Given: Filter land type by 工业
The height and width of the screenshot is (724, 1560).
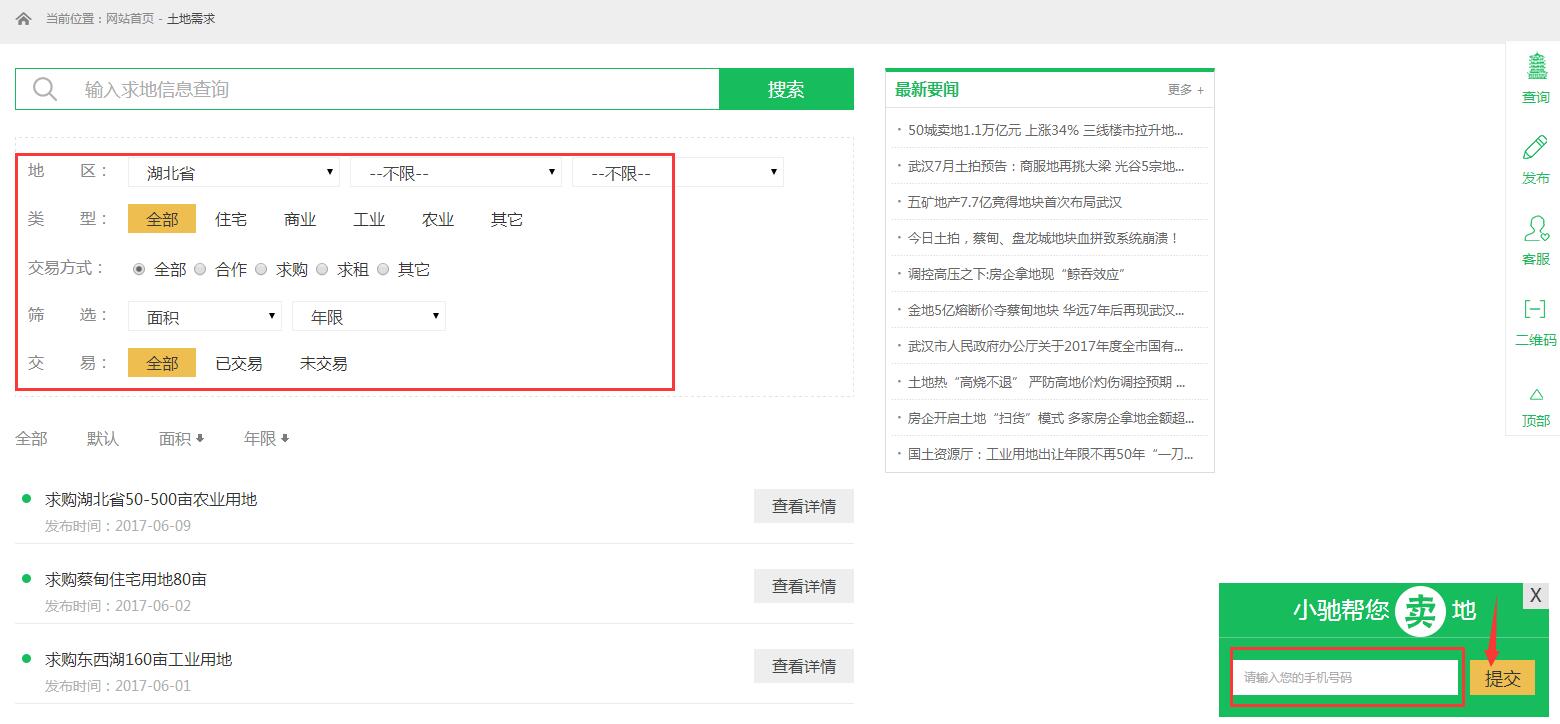Looking at the screenshot, I should click(x=369, y=219).
